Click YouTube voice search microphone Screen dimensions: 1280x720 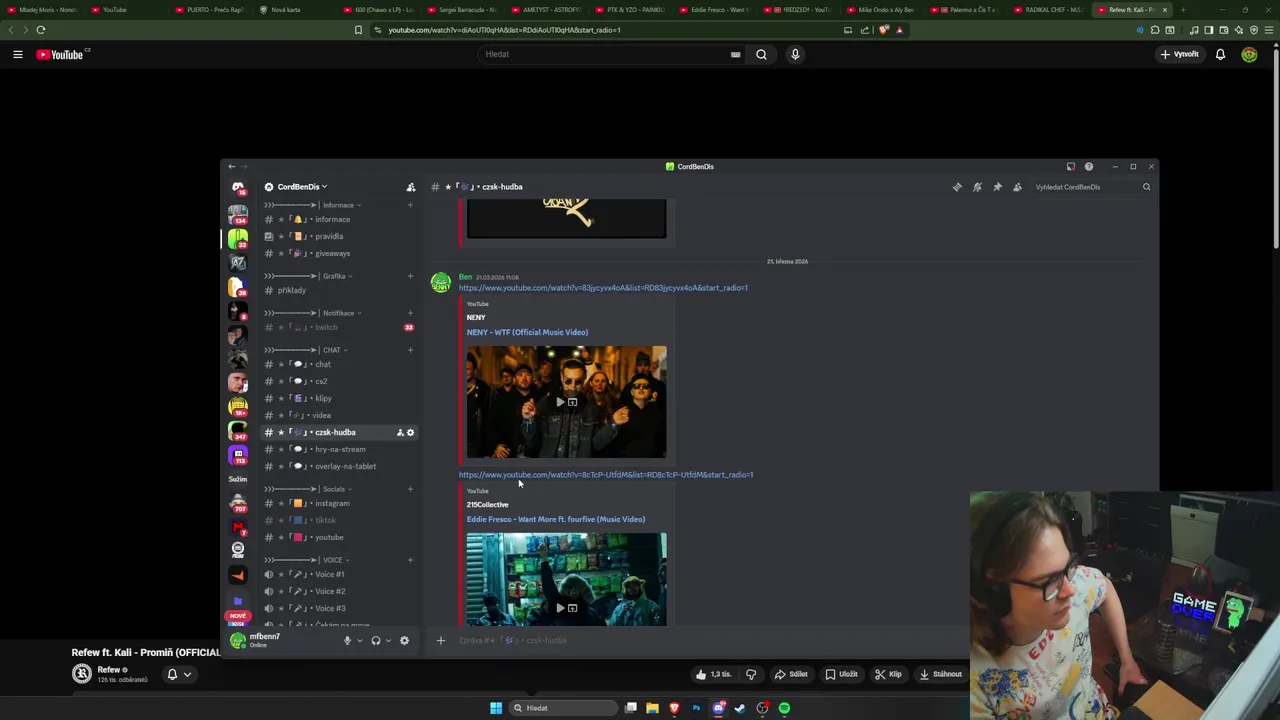click(795, 54)
